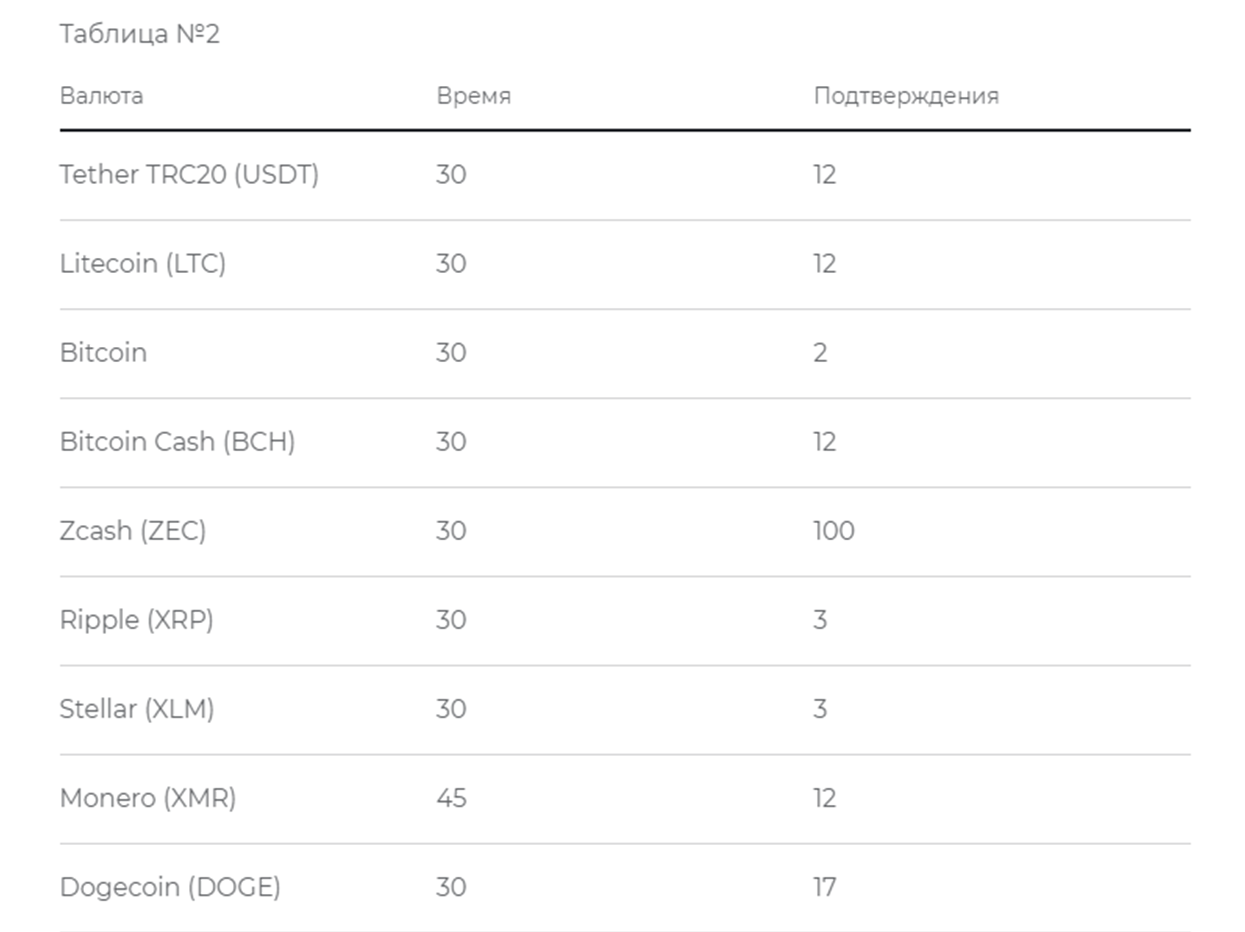
Task: Click the Bitcoin Cash (BCH) cell
Action: click(177, 442)
